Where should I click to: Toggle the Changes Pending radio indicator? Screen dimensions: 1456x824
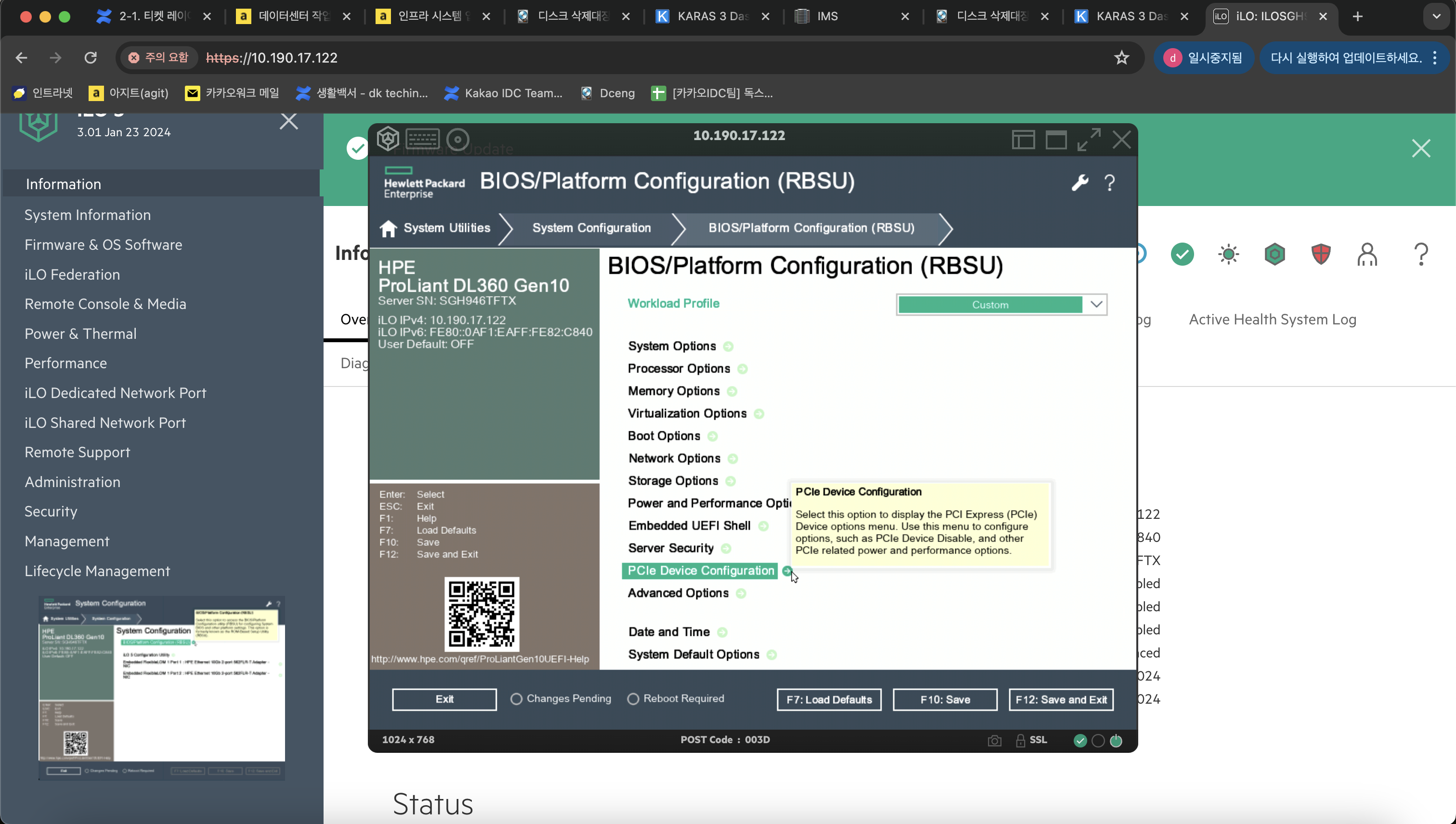coord(516,699)
